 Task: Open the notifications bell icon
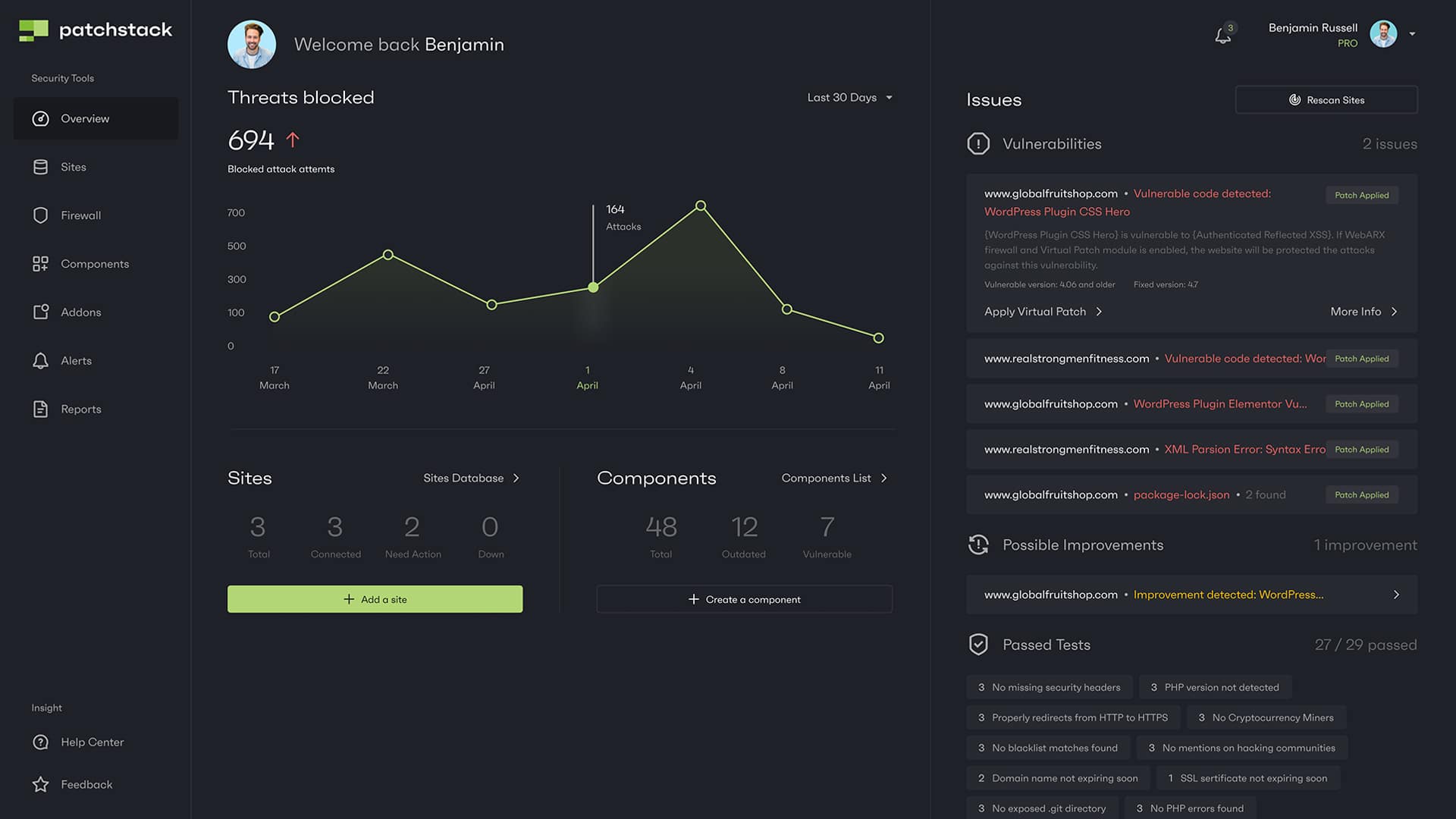[1222, 36]
